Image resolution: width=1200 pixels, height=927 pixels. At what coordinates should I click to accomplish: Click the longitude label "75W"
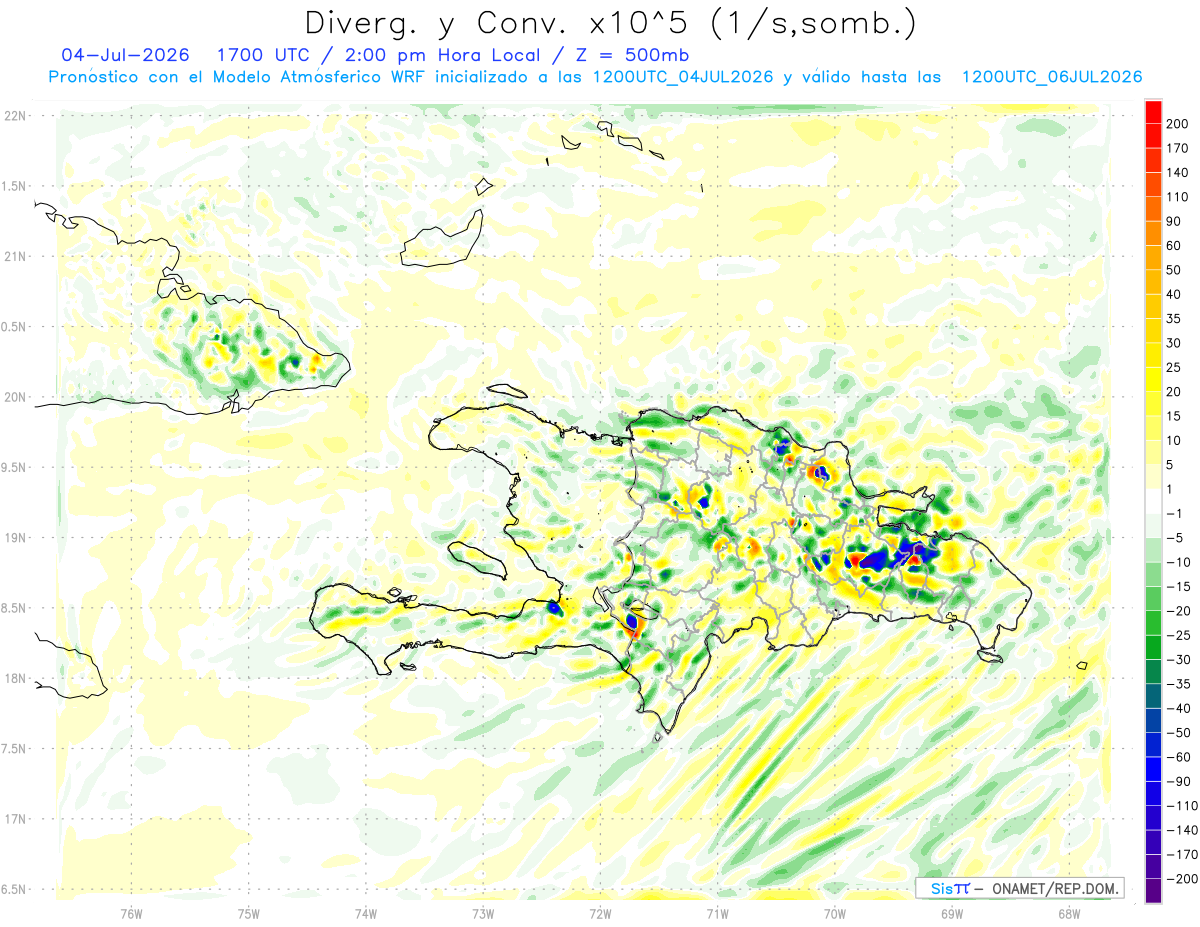coord(249,913)
